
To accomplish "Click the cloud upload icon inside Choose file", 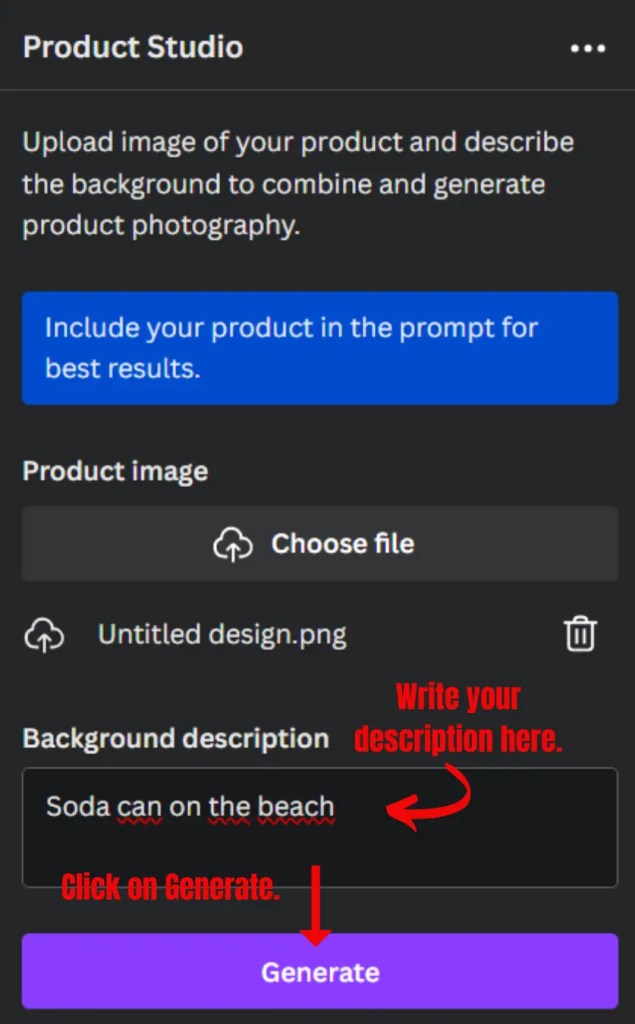I will [233, 543].
